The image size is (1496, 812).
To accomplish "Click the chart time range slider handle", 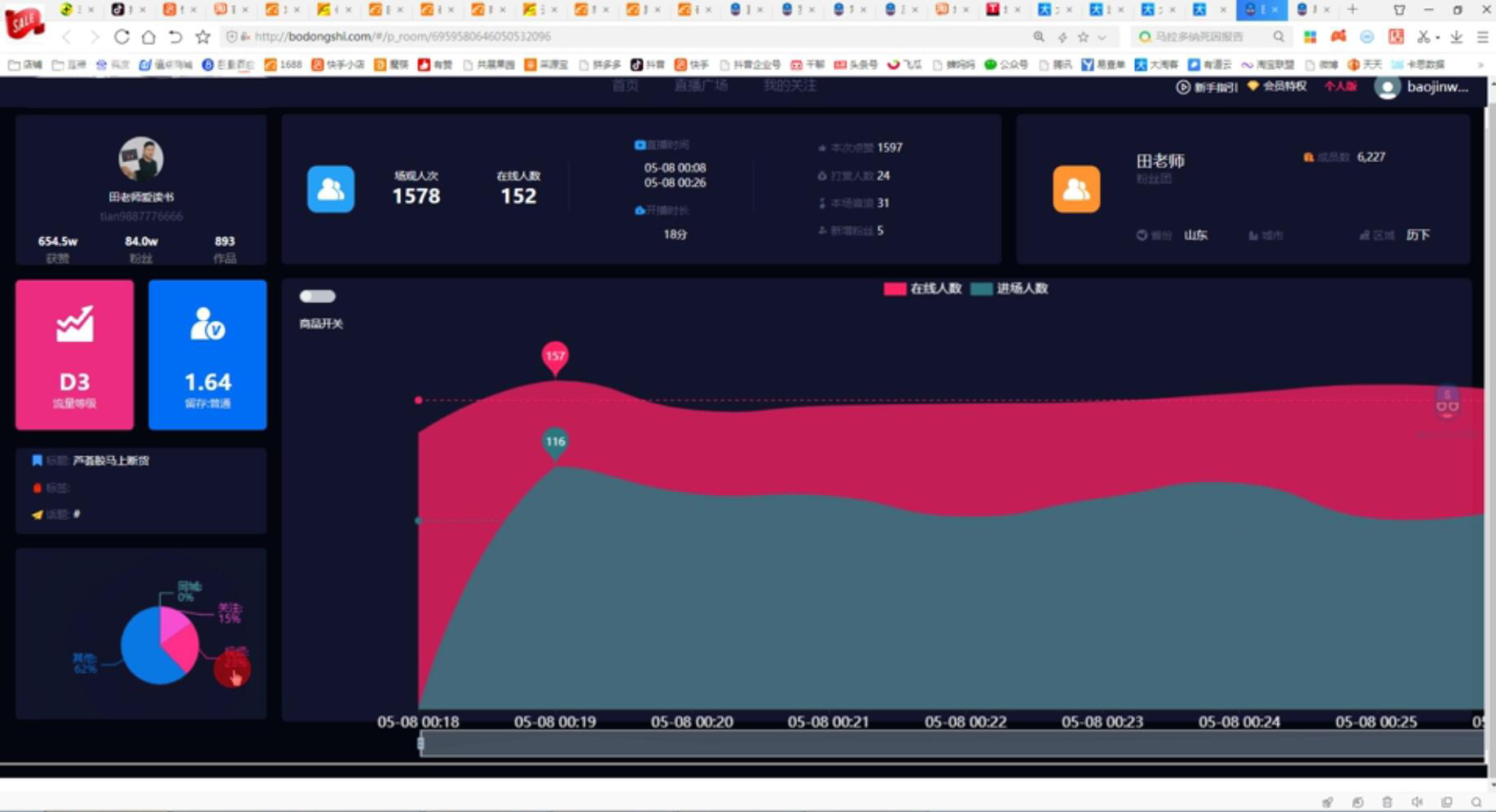I will (x=420, y=743).
